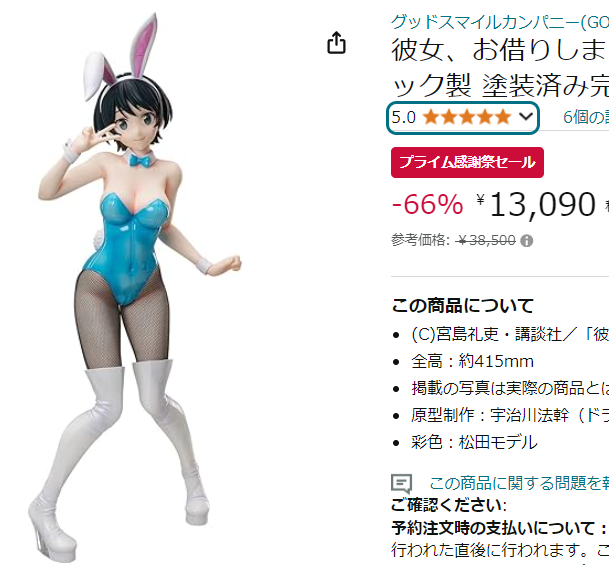Click the -66% discount percentage
The image size is (609, 565).
tap(428, 204)
